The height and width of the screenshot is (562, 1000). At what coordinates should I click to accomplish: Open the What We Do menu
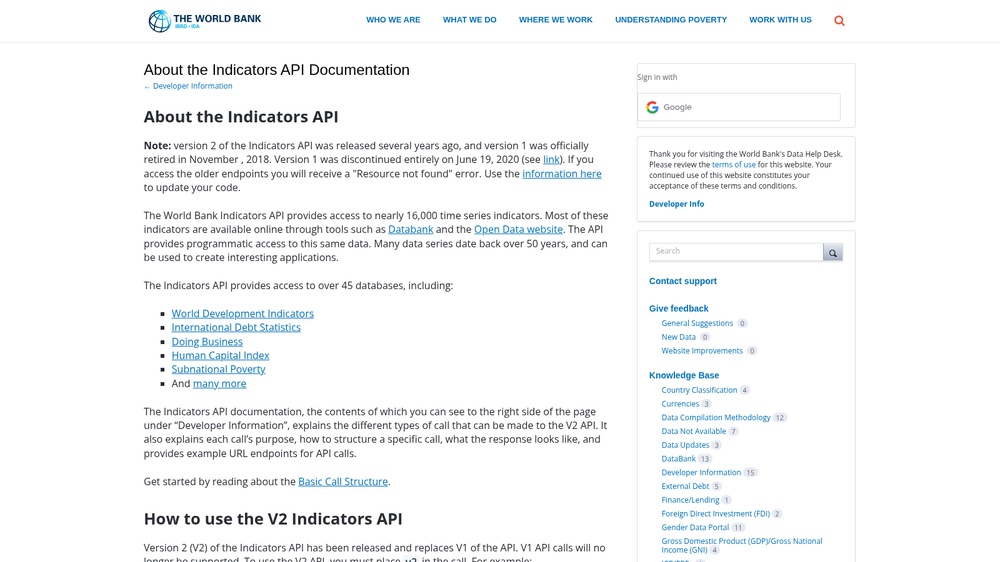(469, 20)
